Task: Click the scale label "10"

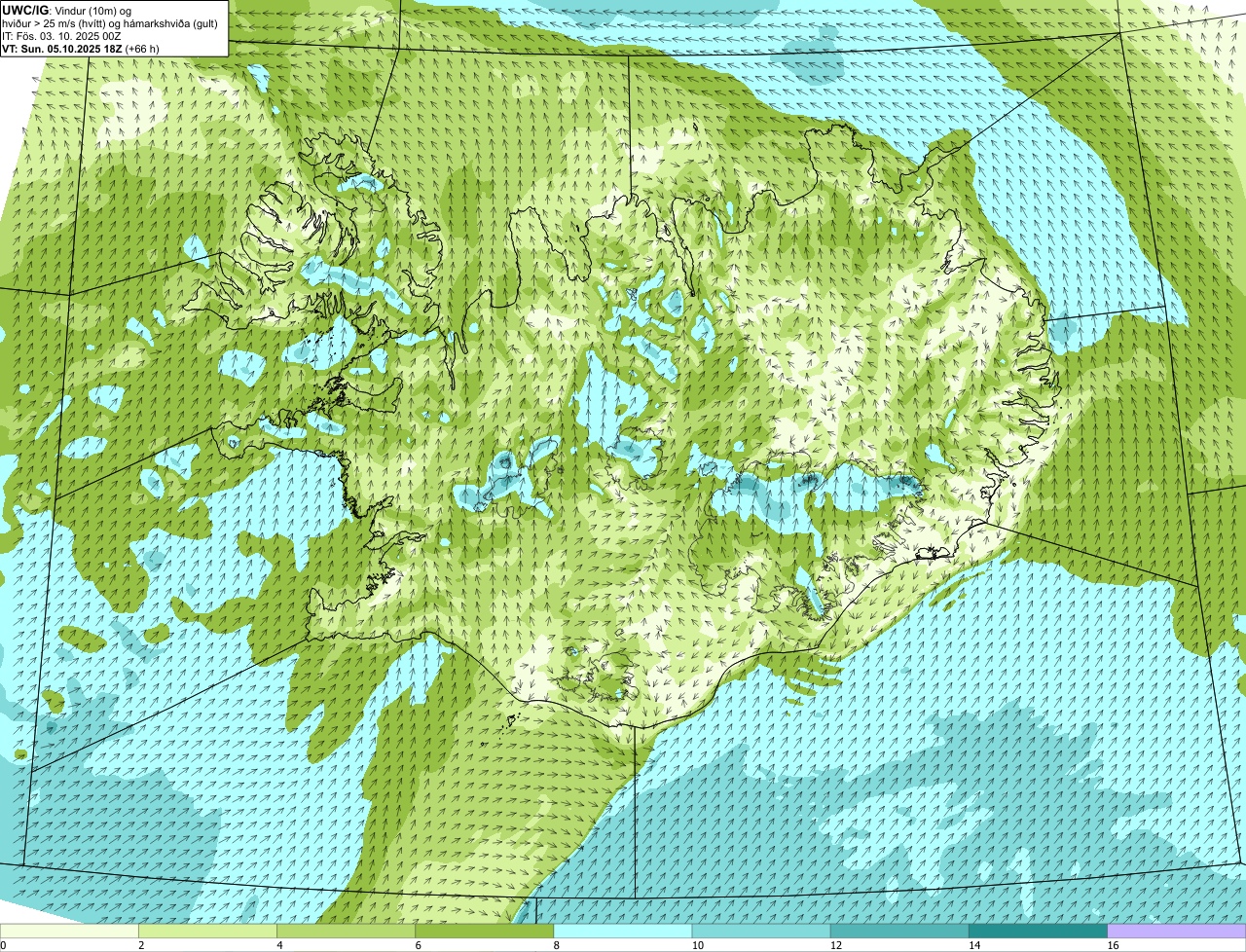Action: 697,945
